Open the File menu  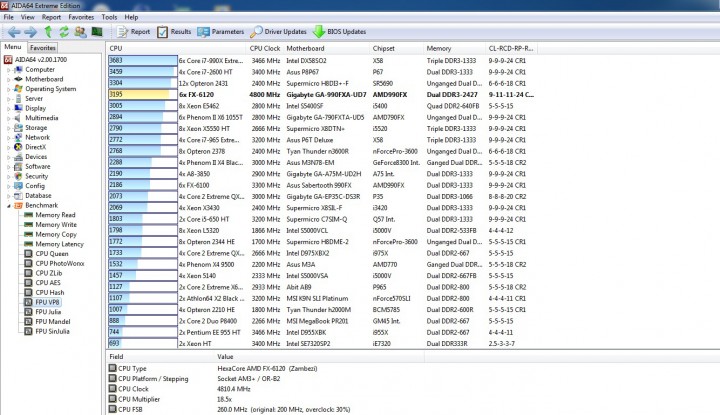(9, 17)
